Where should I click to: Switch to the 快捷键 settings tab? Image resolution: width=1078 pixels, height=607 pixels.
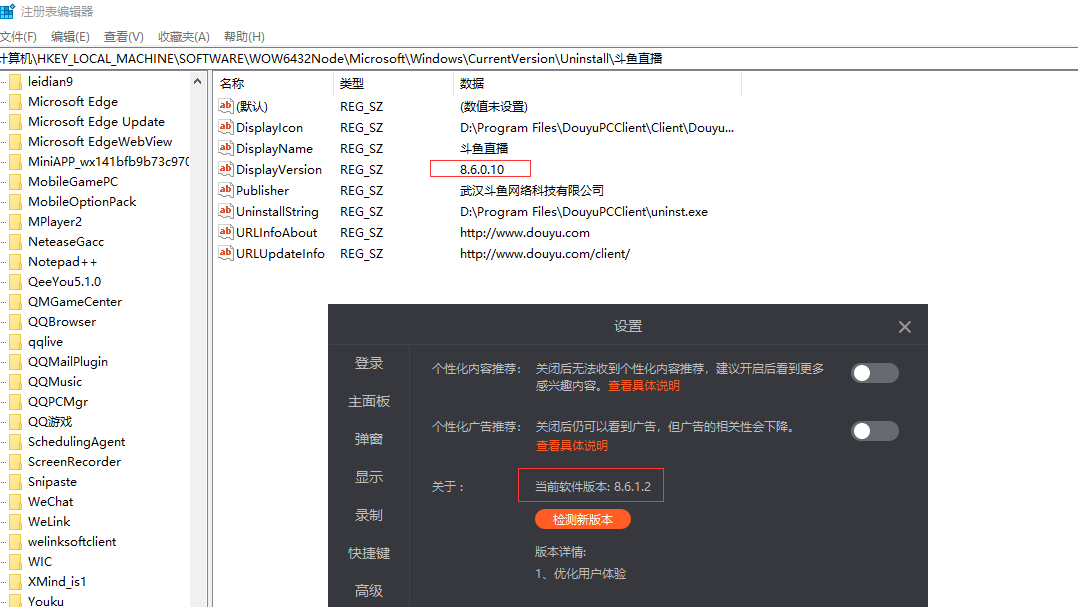coord(368,553)
